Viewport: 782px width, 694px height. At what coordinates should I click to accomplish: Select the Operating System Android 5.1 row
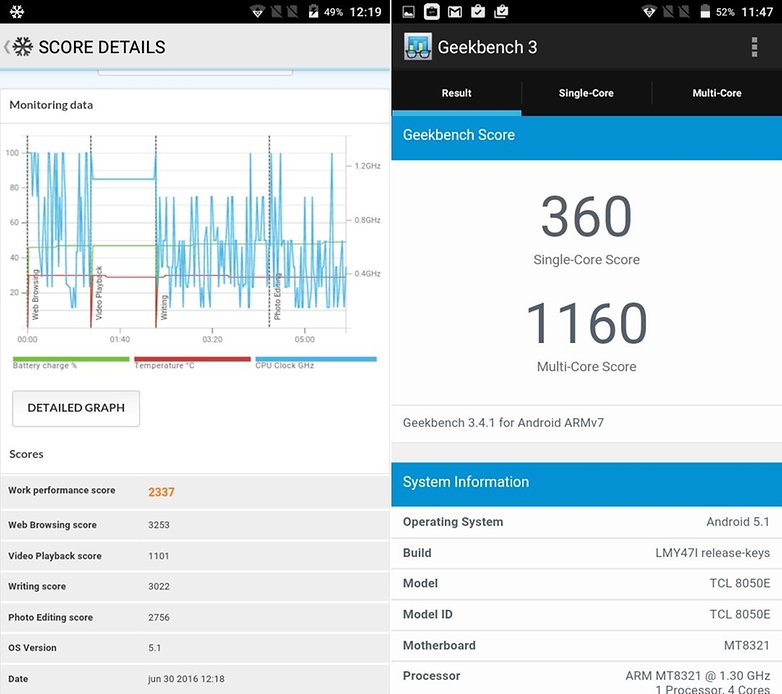[x=586, y=522]
